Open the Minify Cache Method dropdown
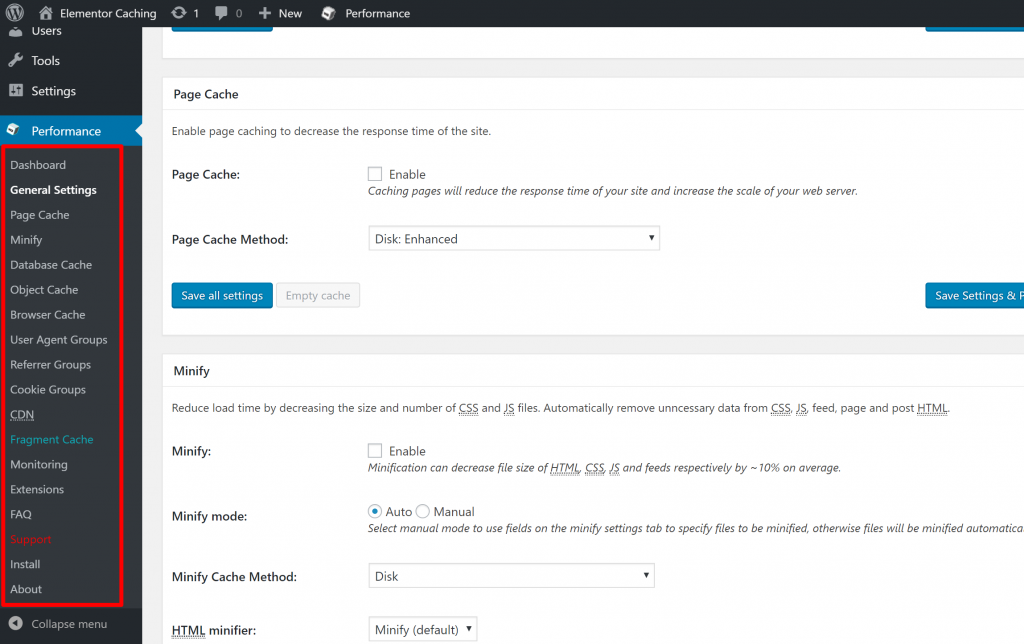This screenshot has height=644, width=1024. point(511,576)
